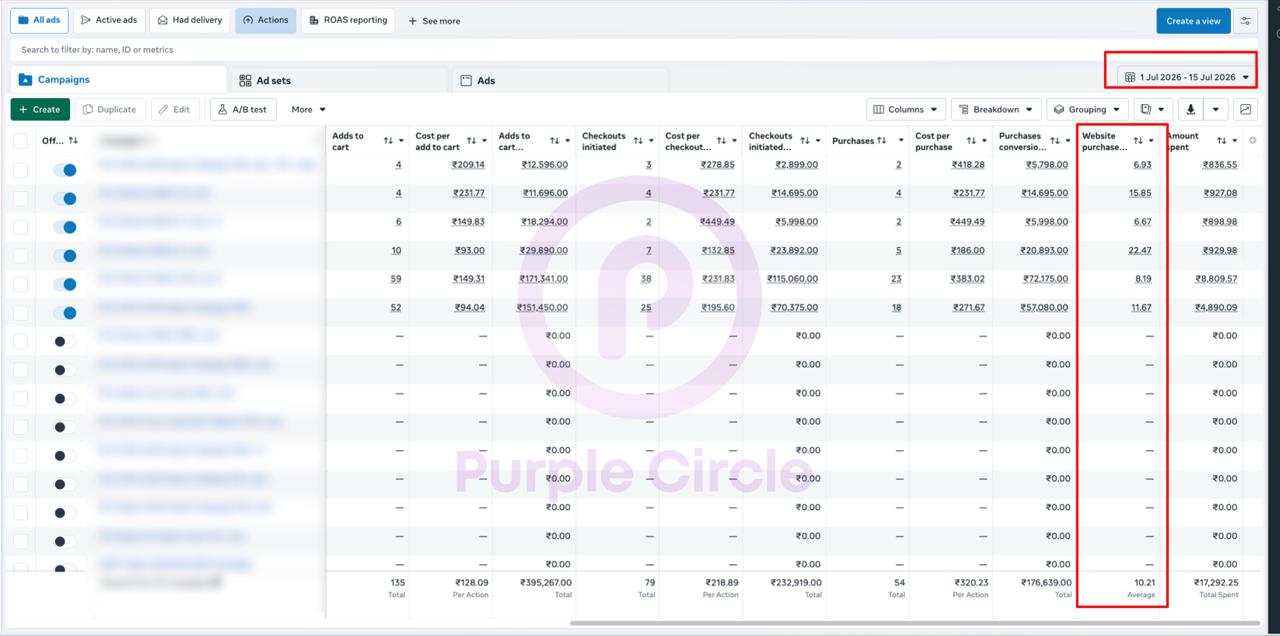This screenshot has width=1280, height=636.
Task: Enable the first inactive campaign toggle
Action: (65, 342)
